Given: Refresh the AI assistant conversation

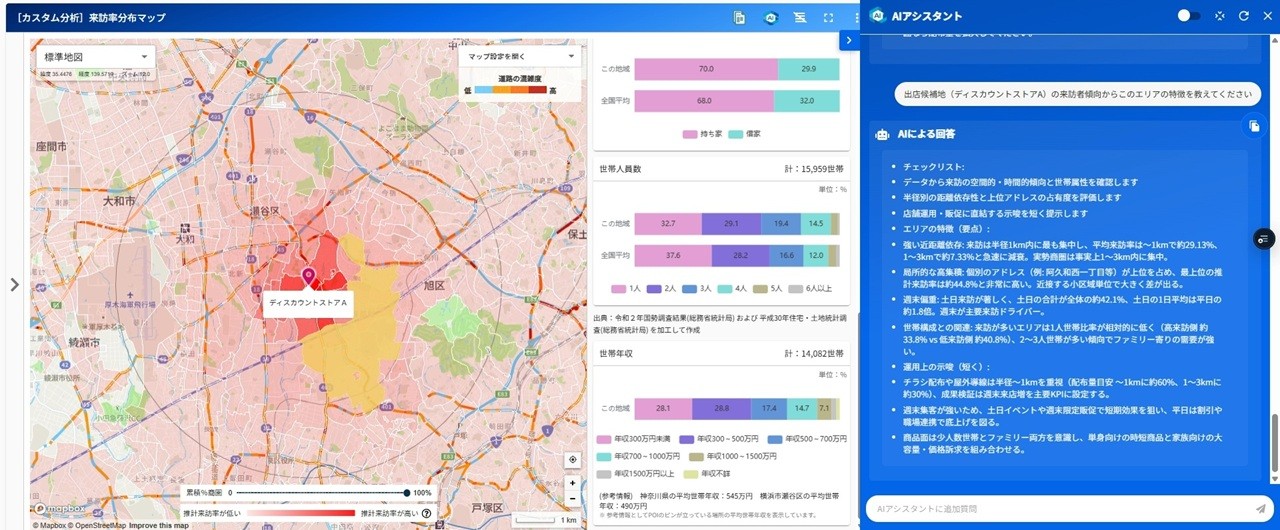Looking at the screenshot, I should point(1244,16).
